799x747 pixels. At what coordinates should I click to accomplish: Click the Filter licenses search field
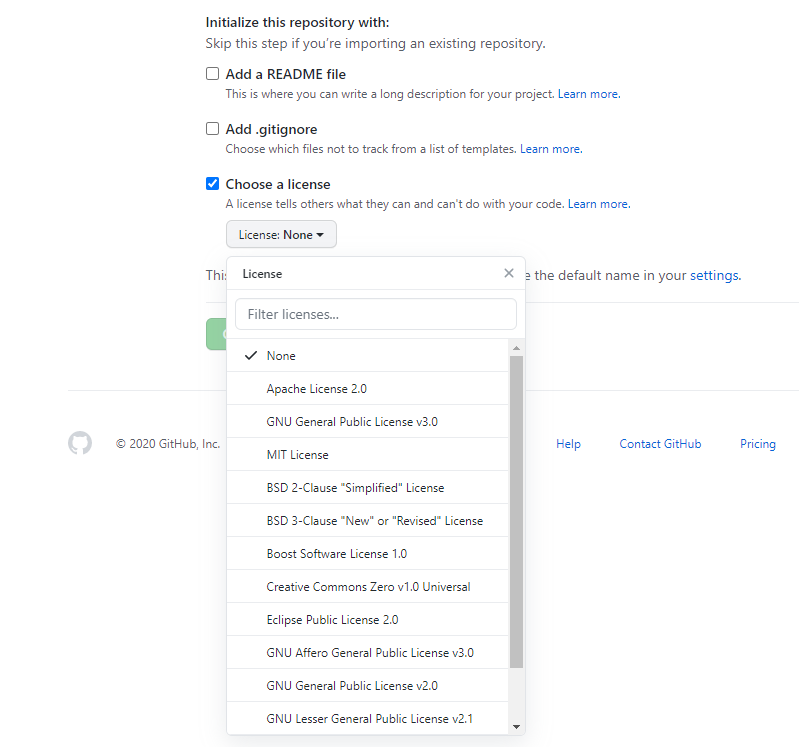tap(376, 314)
